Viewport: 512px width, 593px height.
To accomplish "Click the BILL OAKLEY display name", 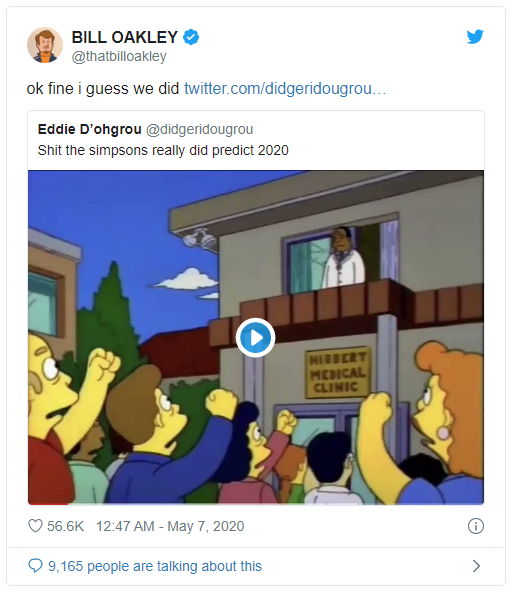I will (125, 37).
